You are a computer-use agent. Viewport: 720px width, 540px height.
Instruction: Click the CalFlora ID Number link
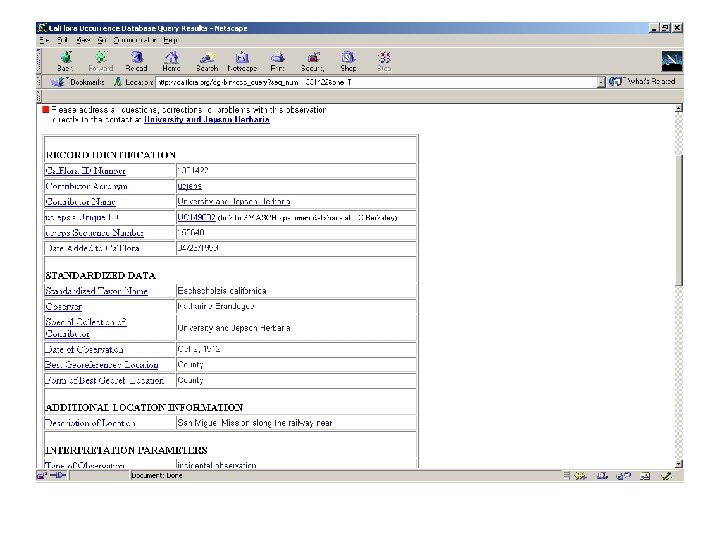pos(85,171)
